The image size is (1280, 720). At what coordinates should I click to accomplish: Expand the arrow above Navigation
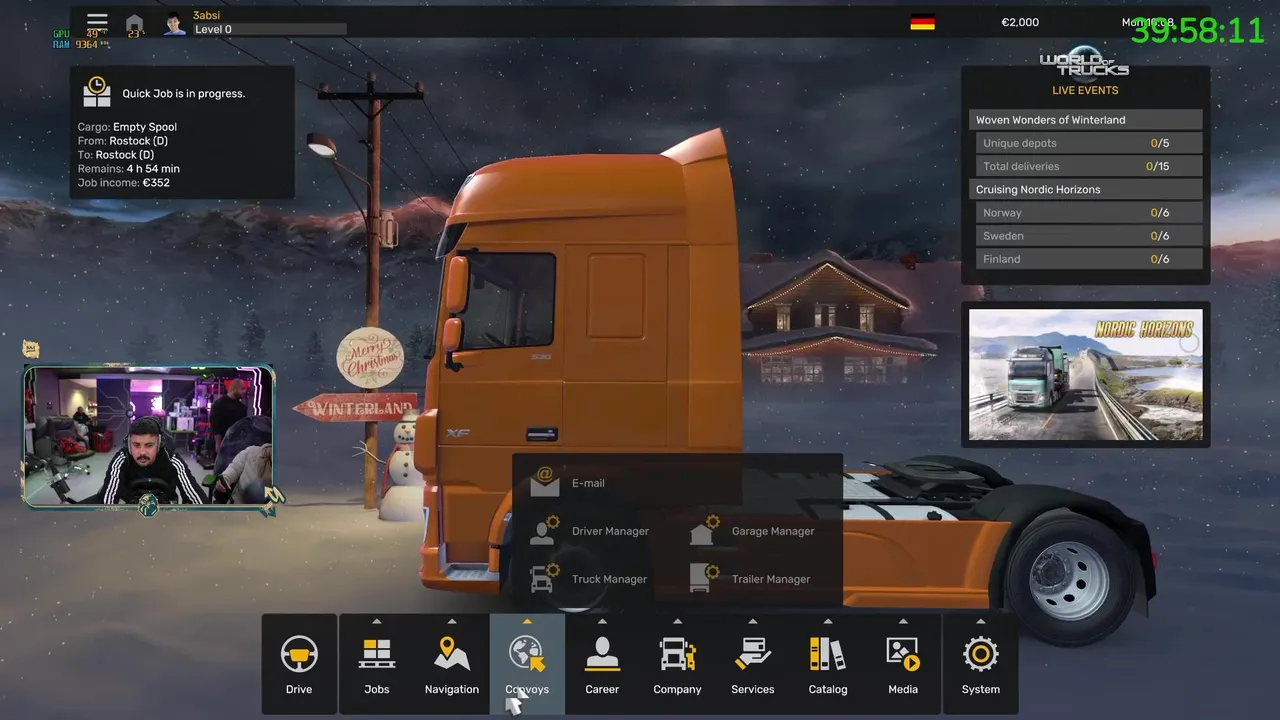[x=452, y=621]
